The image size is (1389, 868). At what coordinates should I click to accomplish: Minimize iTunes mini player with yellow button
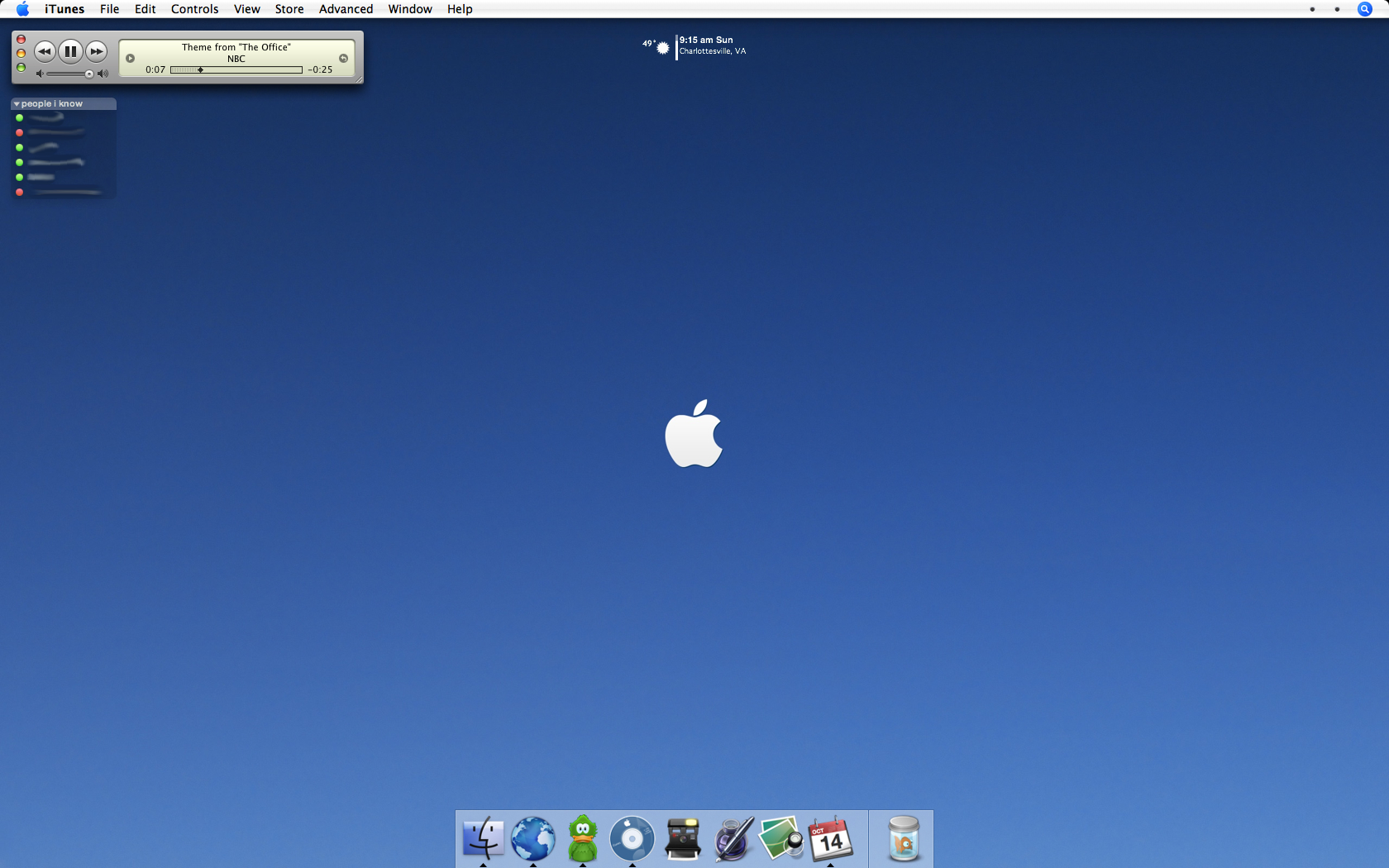click(x=21, y=54)
